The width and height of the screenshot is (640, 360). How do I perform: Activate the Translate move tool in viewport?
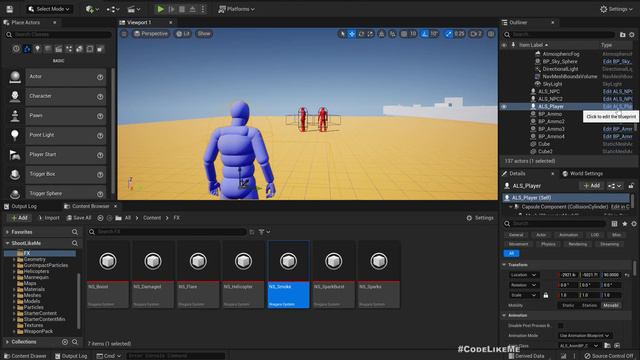tap(351, 34)
